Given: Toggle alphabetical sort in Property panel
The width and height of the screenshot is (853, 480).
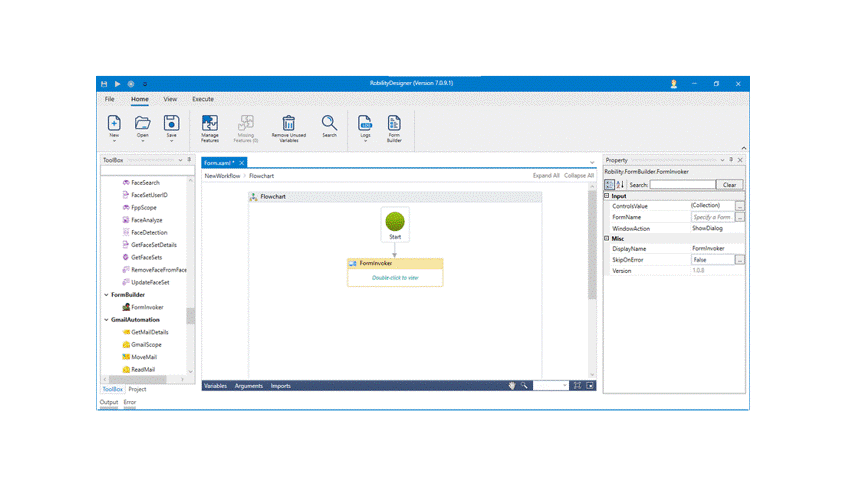Looking at the screenshot, I should click(x=620, y=185).
